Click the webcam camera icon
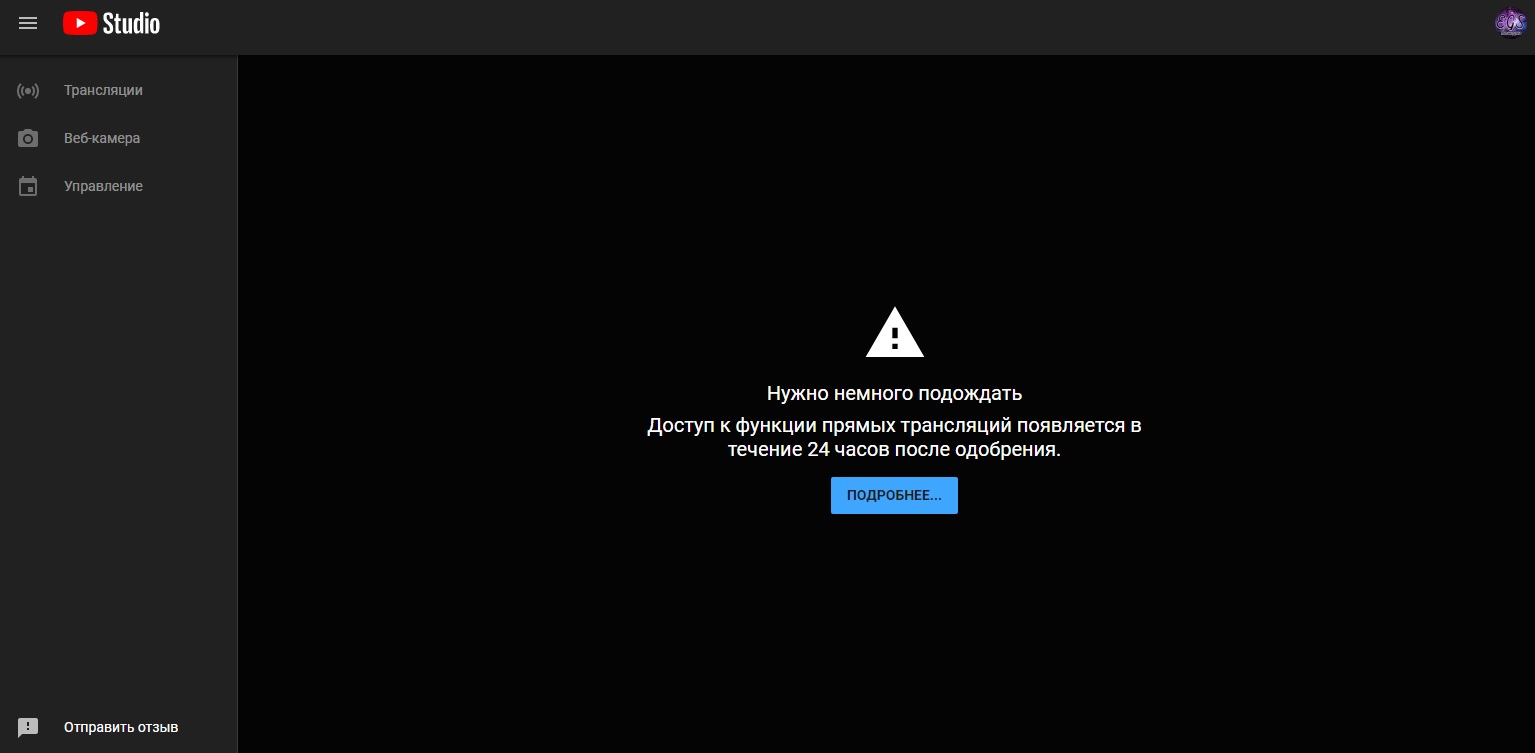Viewport: 1535px width, 753px height. click(28, 139)
